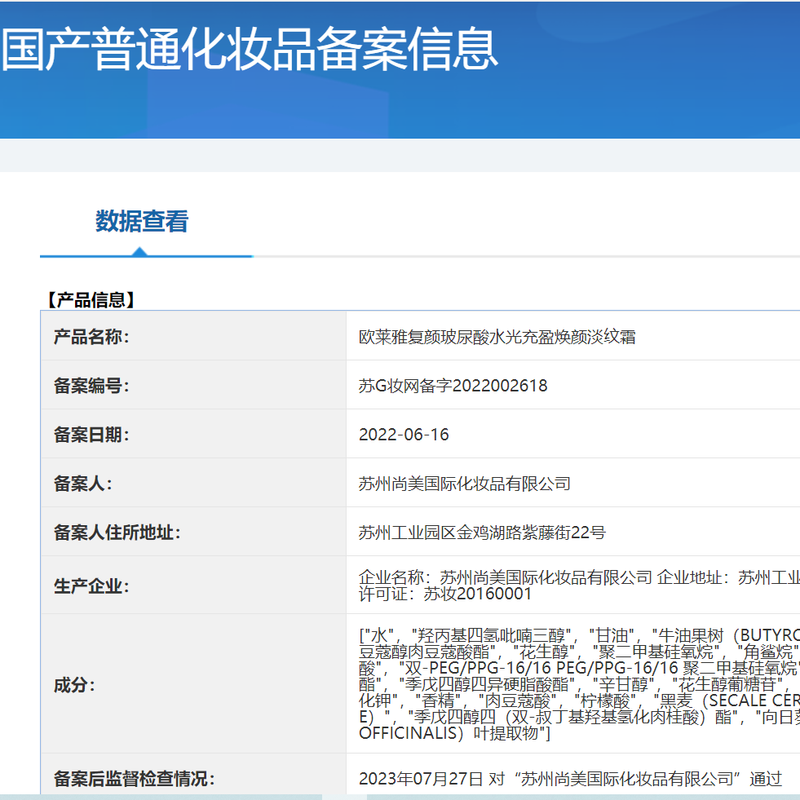Click the 备案日期 row label

[90, 434]
